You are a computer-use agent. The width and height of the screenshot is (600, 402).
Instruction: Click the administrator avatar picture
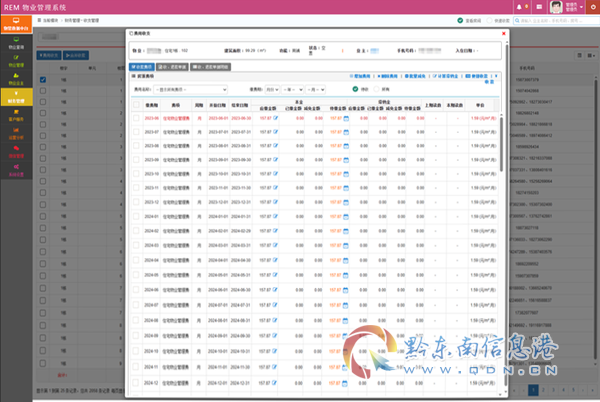(556, 7)
